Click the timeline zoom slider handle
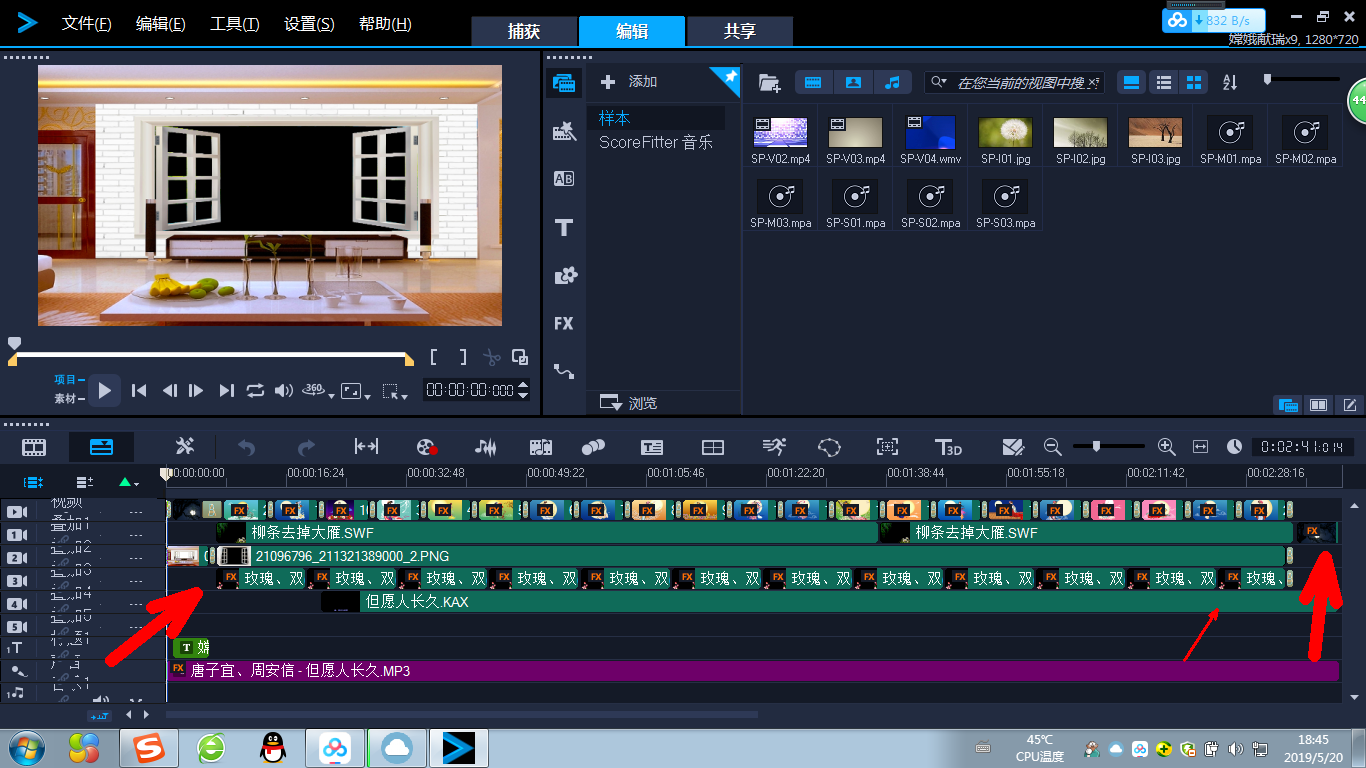 click(x=1097, y=446)
